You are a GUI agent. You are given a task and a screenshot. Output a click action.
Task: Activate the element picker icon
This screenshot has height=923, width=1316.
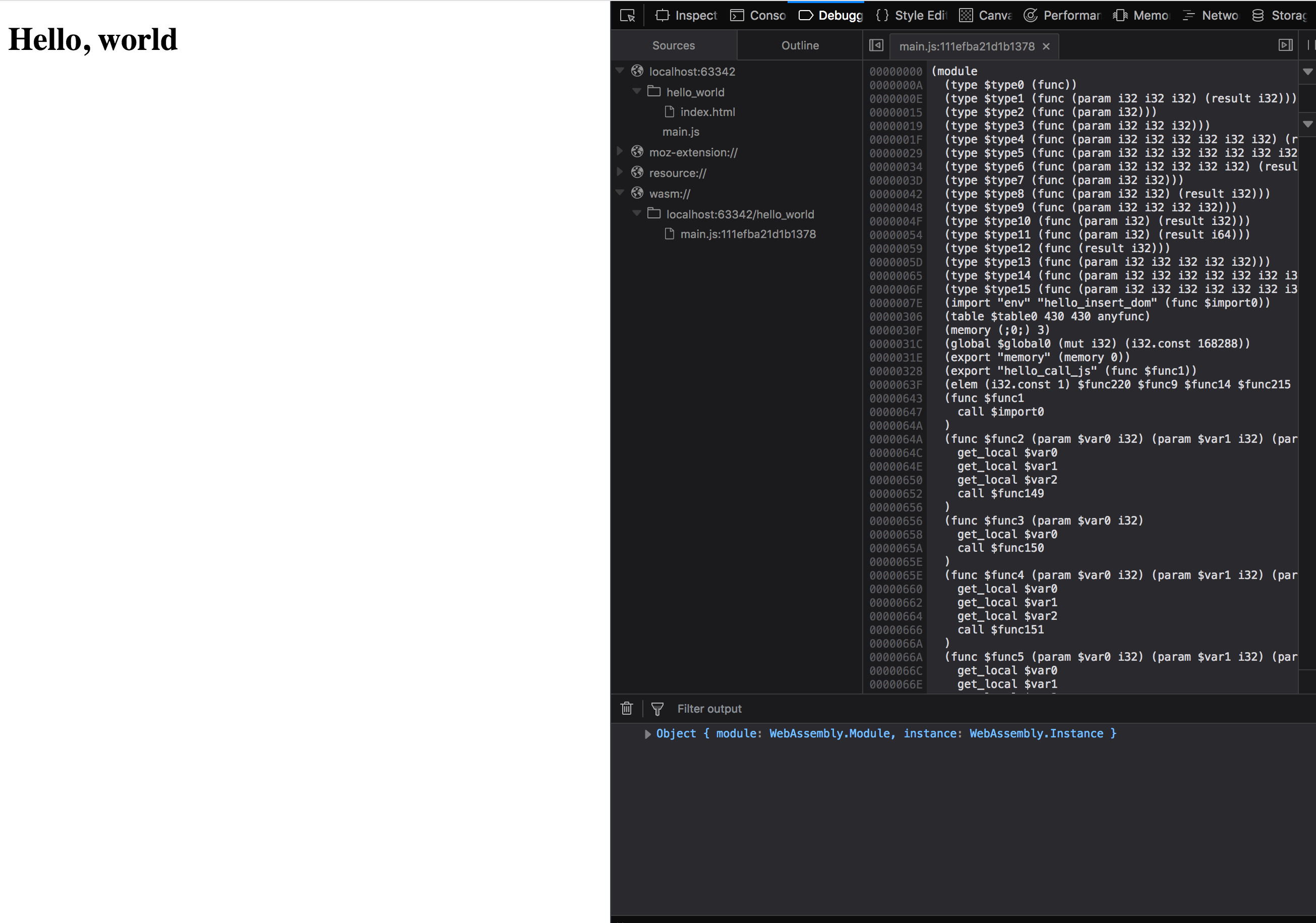[628, 16]
